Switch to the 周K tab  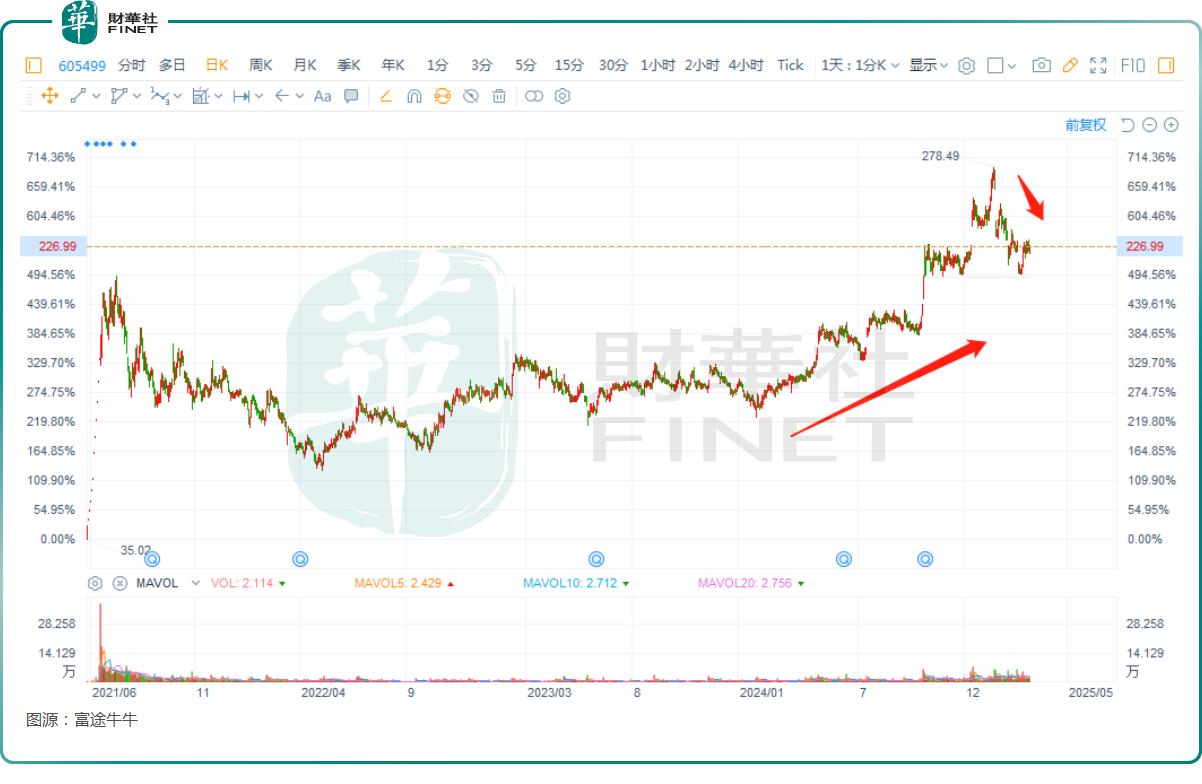tap(261, 65)
